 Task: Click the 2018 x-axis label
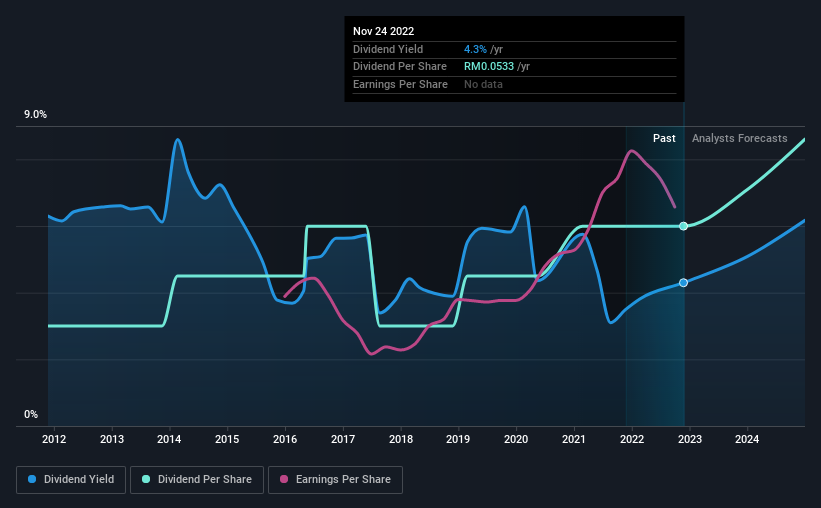point(401,439)
